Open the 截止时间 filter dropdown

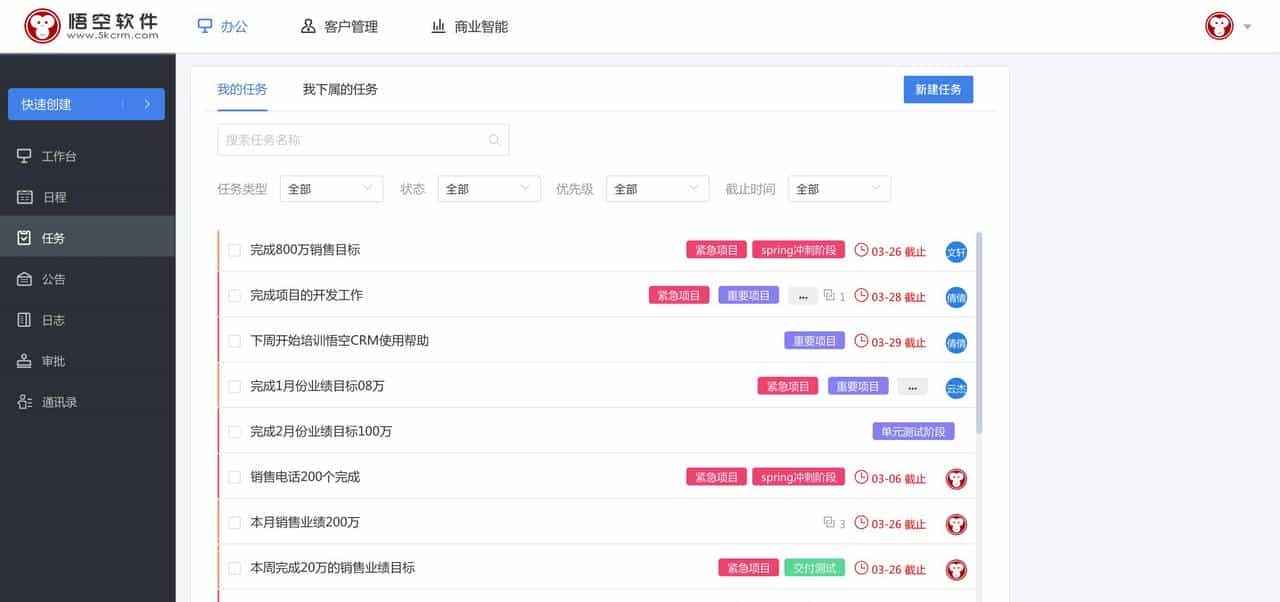click(x=839, y=188)
